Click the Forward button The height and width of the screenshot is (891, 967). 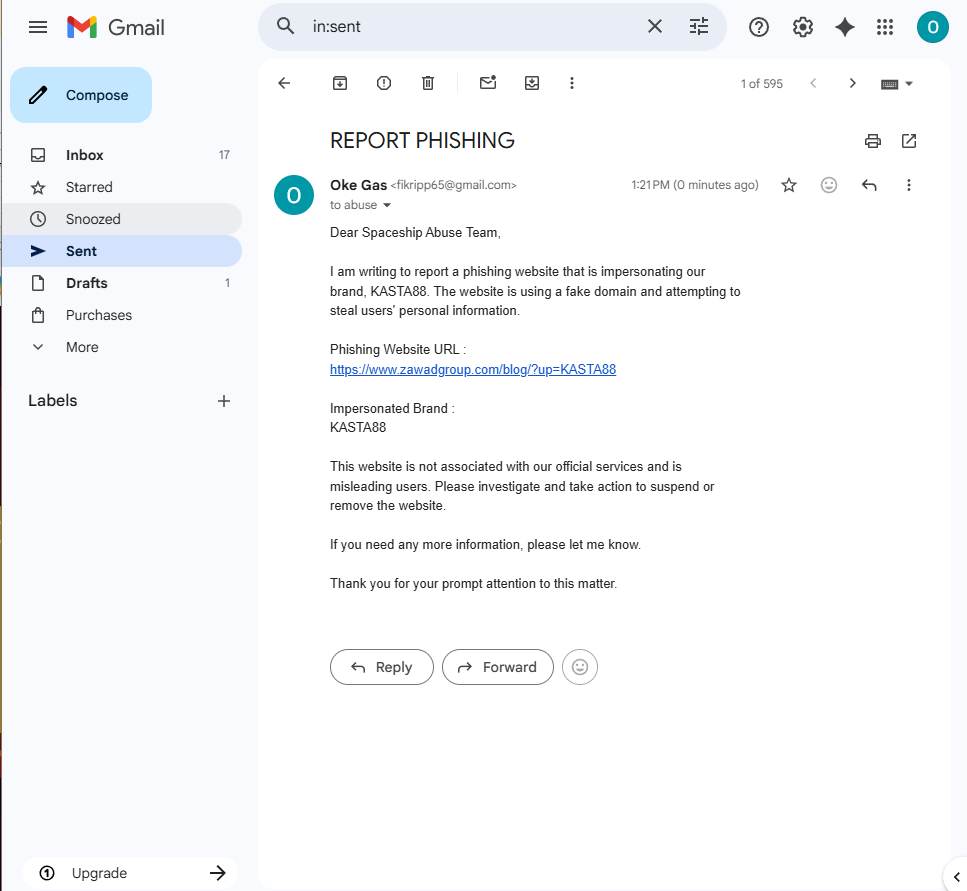click(498, 667)
